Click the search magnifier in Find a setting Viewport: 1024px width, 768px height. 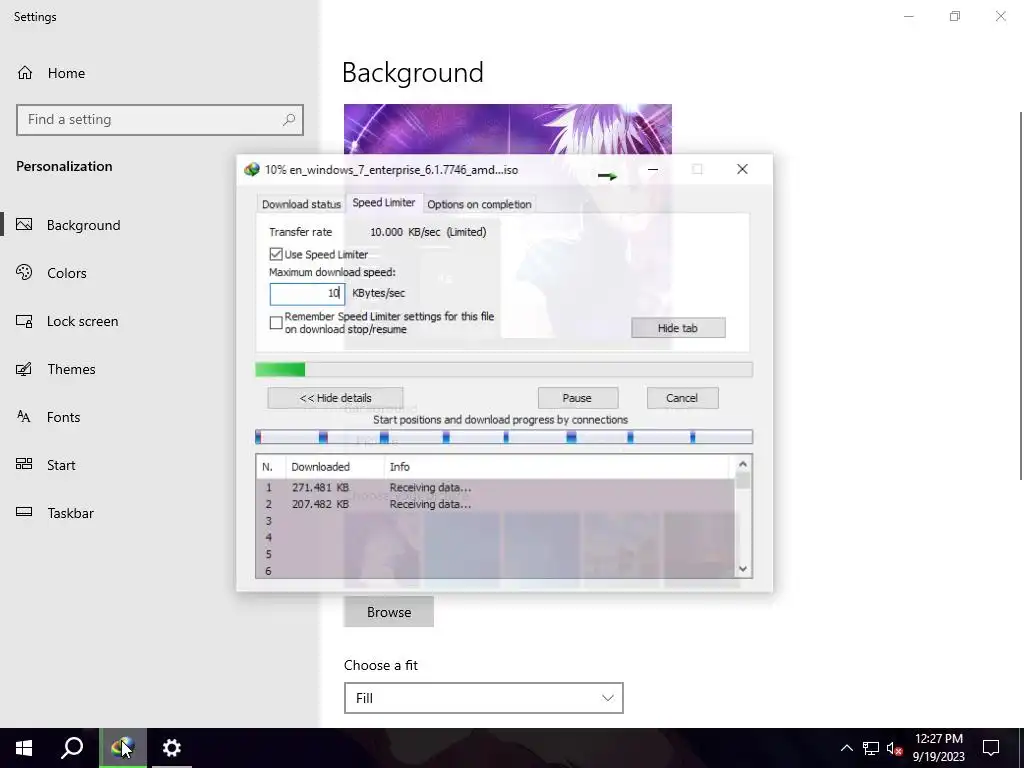pos(289,120)
